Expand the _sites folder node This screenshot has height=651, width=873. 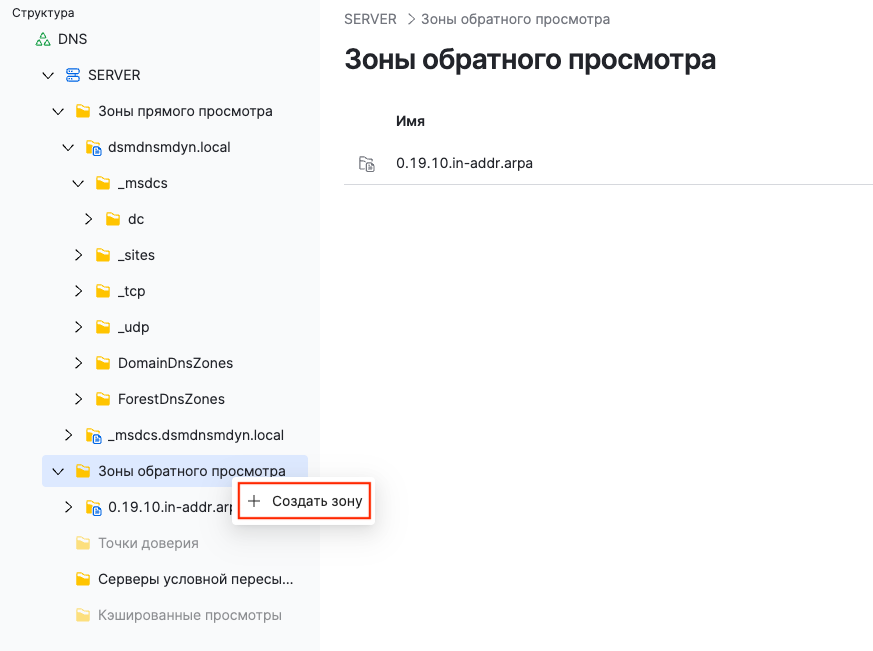coord(79,255)
